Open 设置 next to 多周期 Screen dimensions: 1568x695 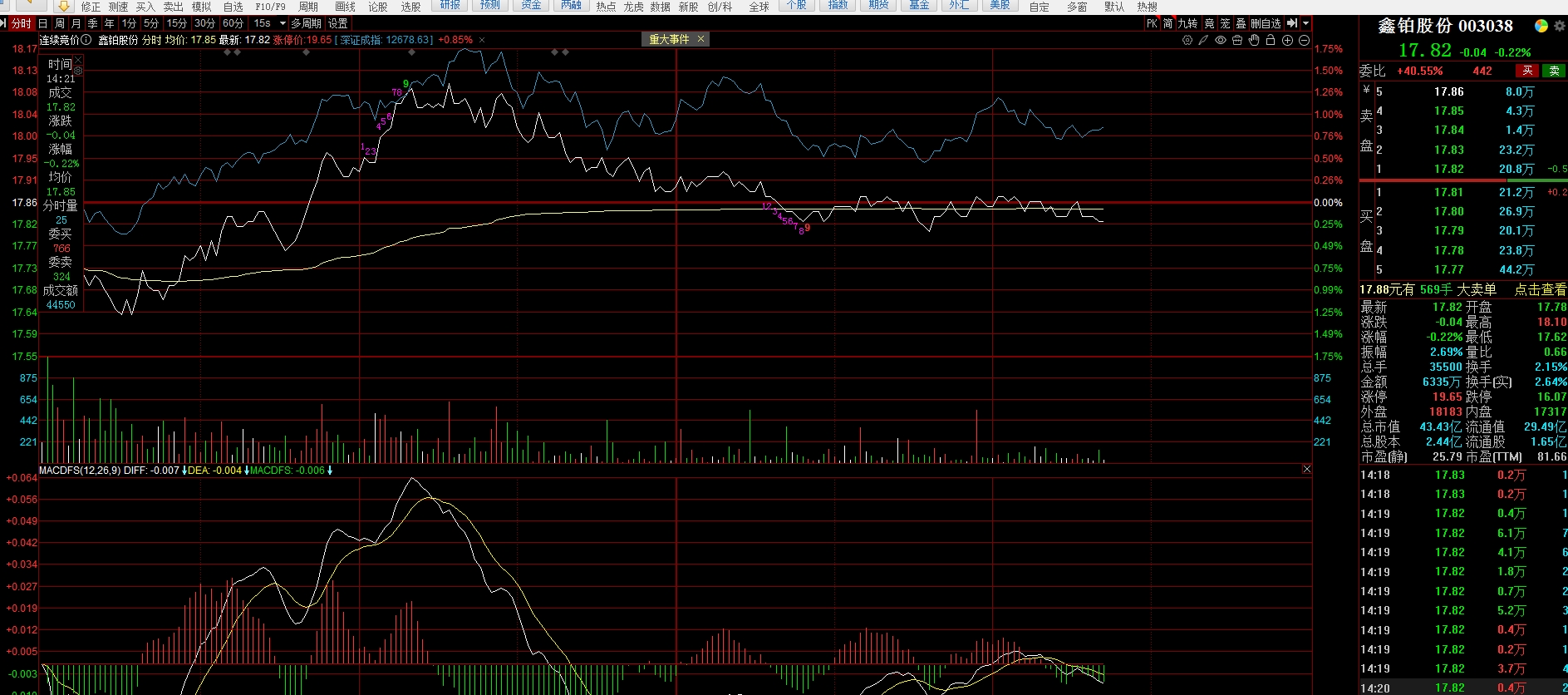point(337,23)
